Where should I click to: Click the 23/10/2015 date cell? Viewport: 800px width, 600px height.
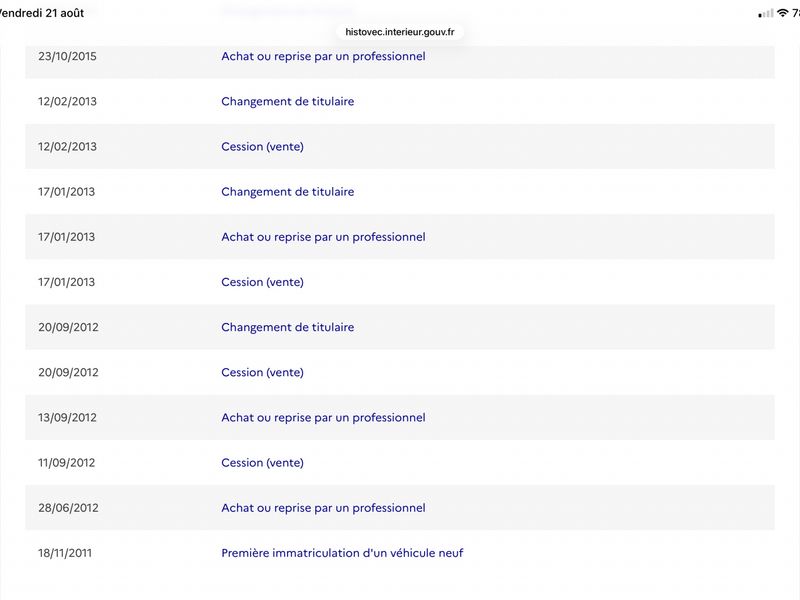tap(67, 56)
